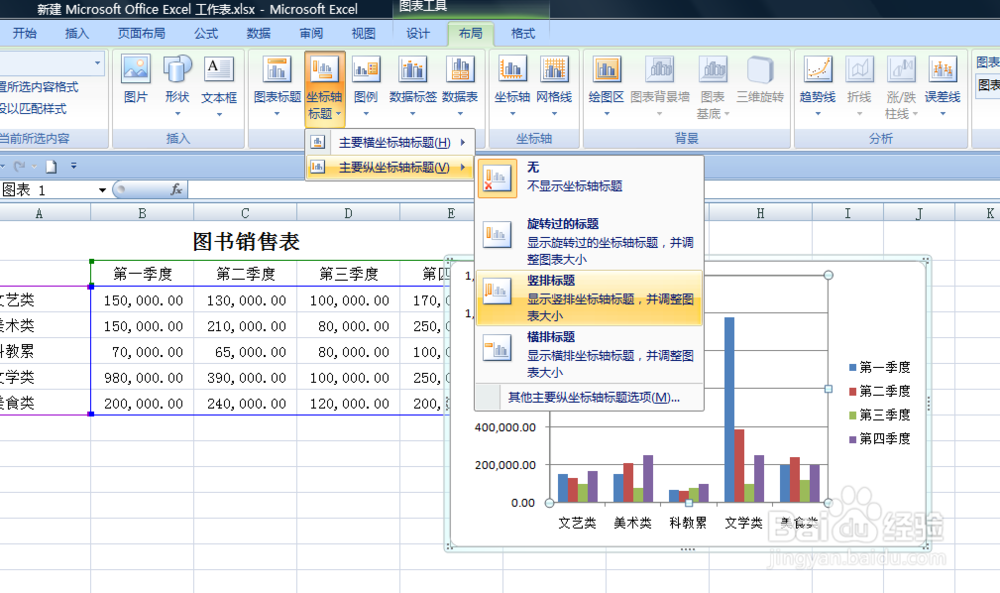Switch to the 开始 ribbon tab
Screen dimensions: 1000x593
[25, 33]
